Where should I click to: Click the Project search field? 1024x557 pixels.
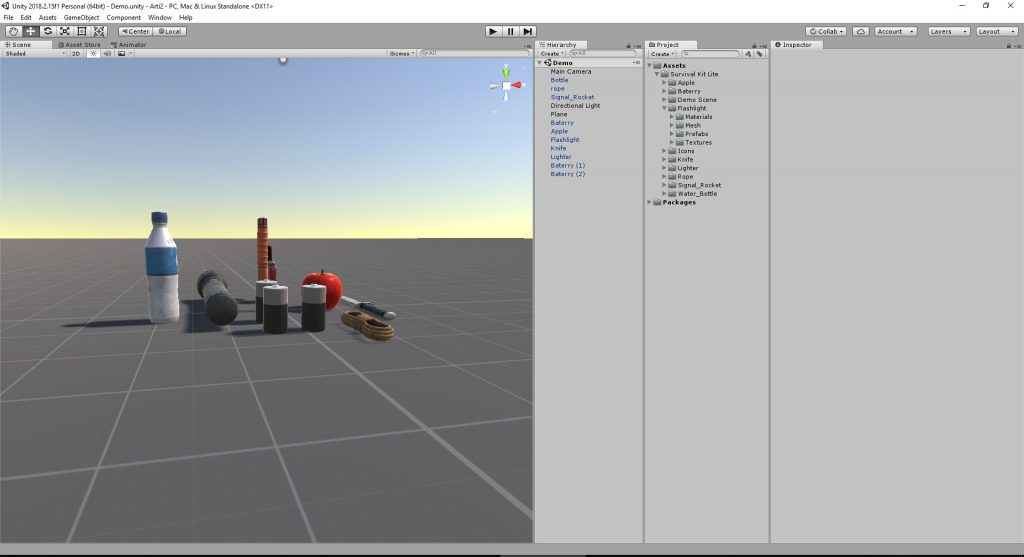point(710,54)
